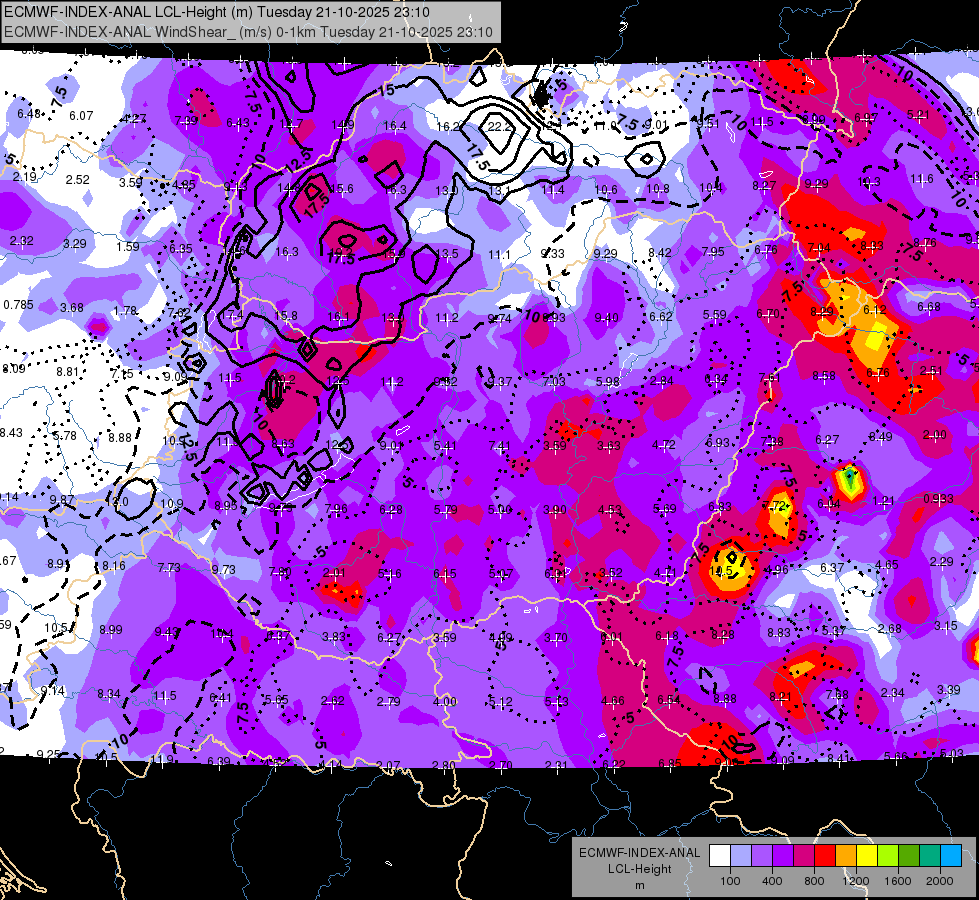
Task: Click the shear value 11.6
Action: (922, 179)
